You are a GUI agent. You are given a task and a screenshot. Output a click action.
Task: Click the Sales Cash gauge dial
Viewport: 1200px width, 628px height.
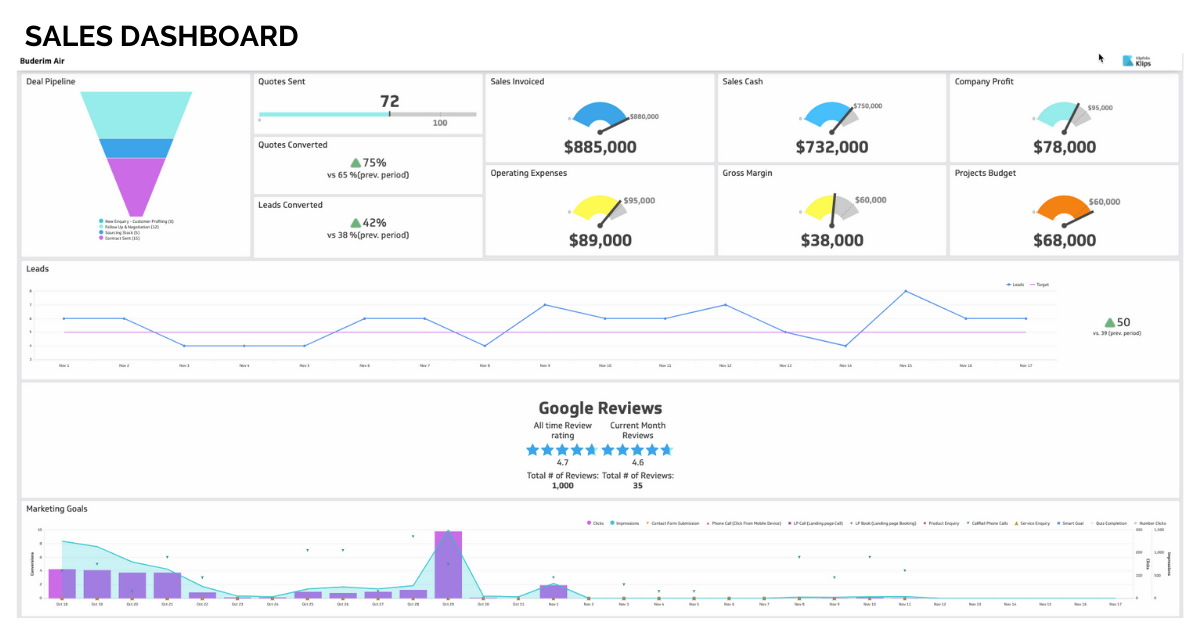(831, 115)
